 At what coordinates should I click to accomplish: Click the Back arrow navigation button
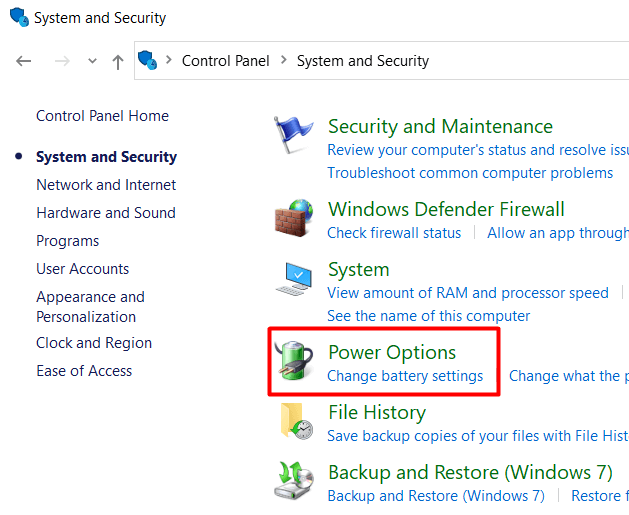pos(24,61)
